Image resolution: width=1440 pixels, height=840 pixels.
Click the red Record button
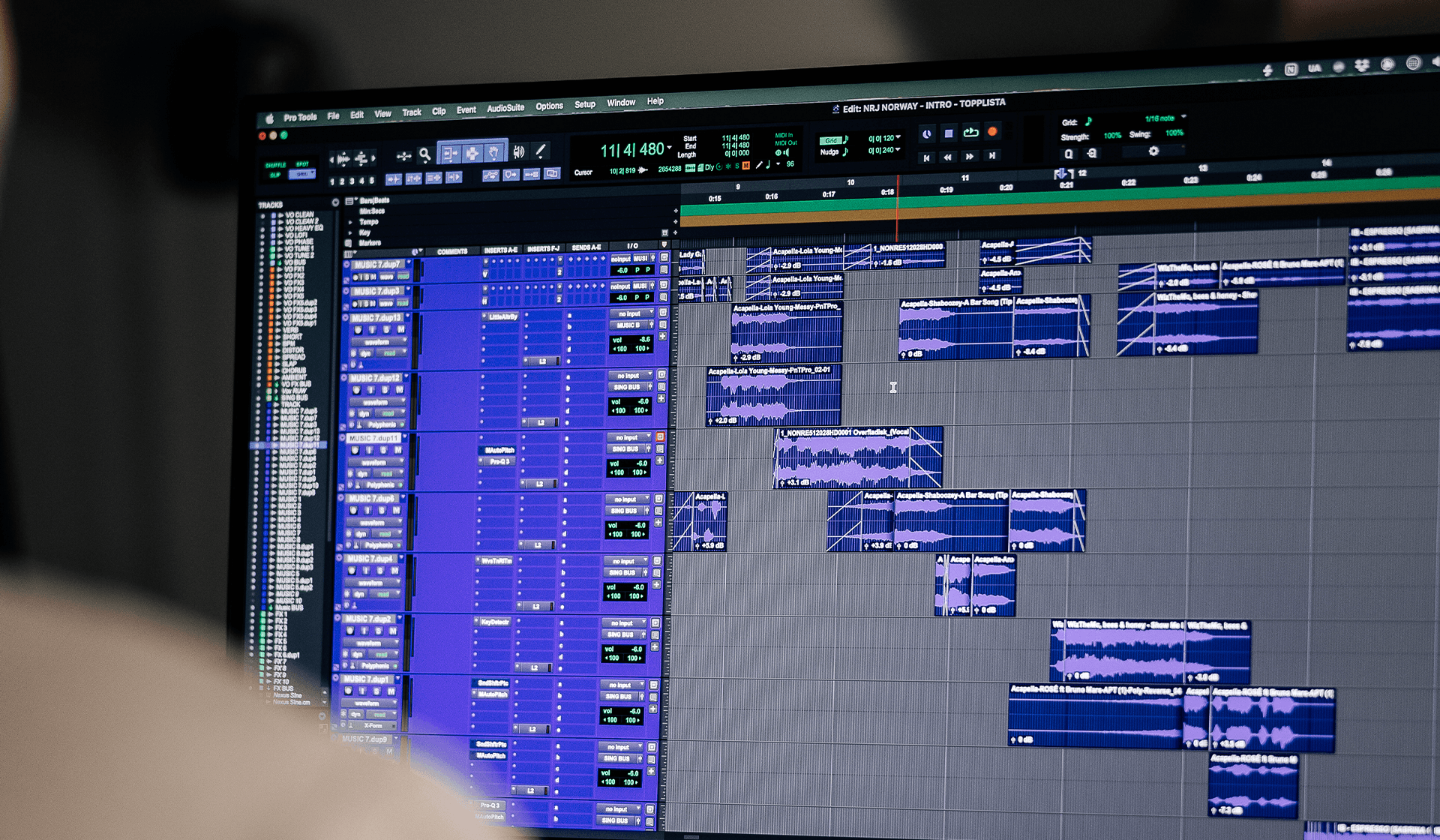click(x=992, y=132)
